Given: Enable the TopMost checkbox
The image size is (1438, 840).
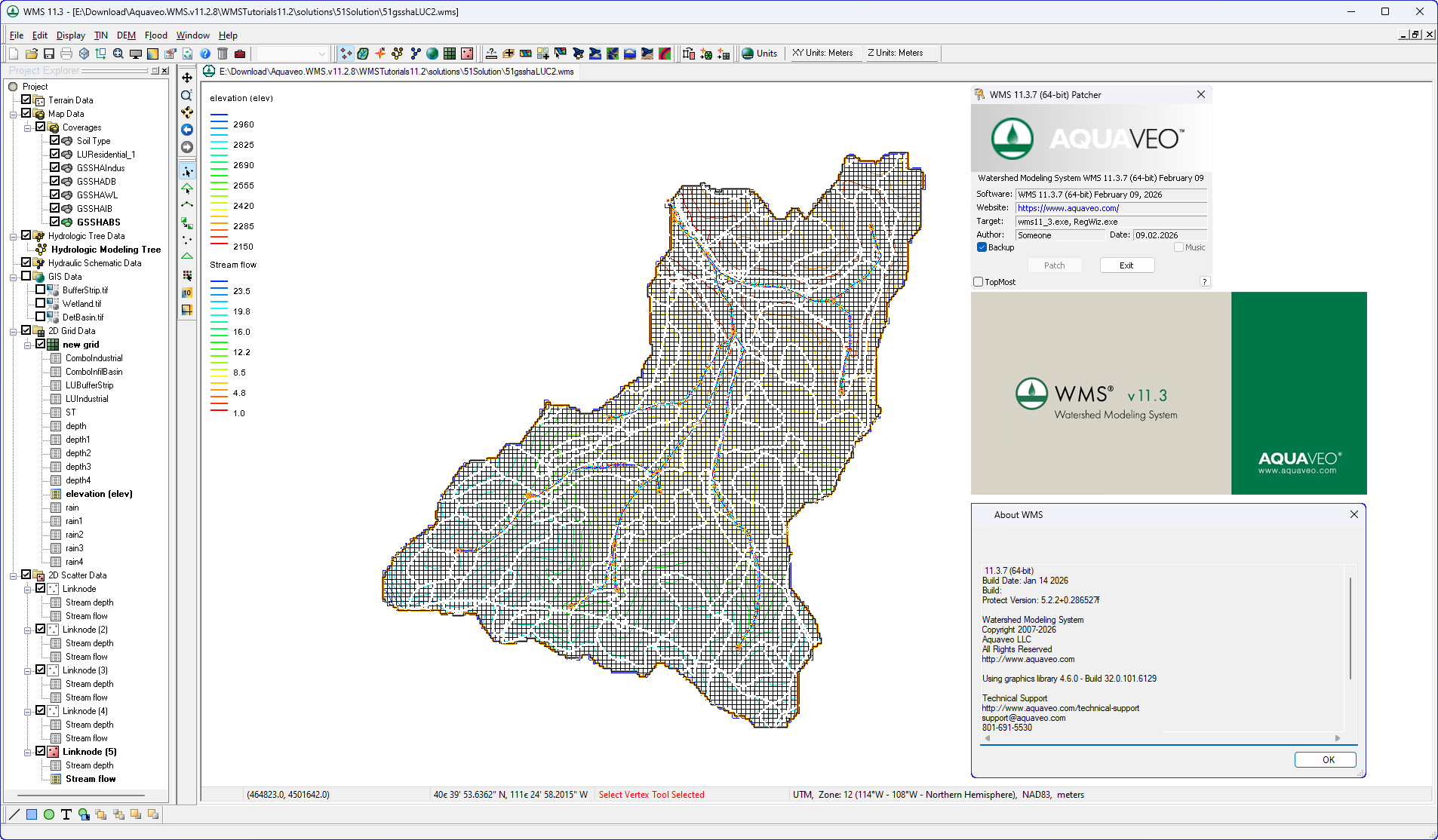Looking at the screenshot, I should pos(979,282).
